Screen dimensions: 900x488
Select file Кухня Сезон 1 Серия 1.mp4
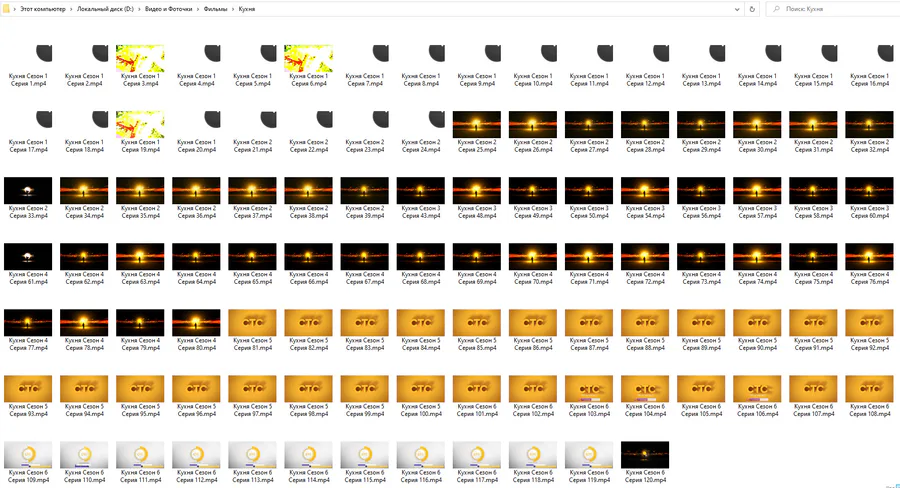coord(28,65)
